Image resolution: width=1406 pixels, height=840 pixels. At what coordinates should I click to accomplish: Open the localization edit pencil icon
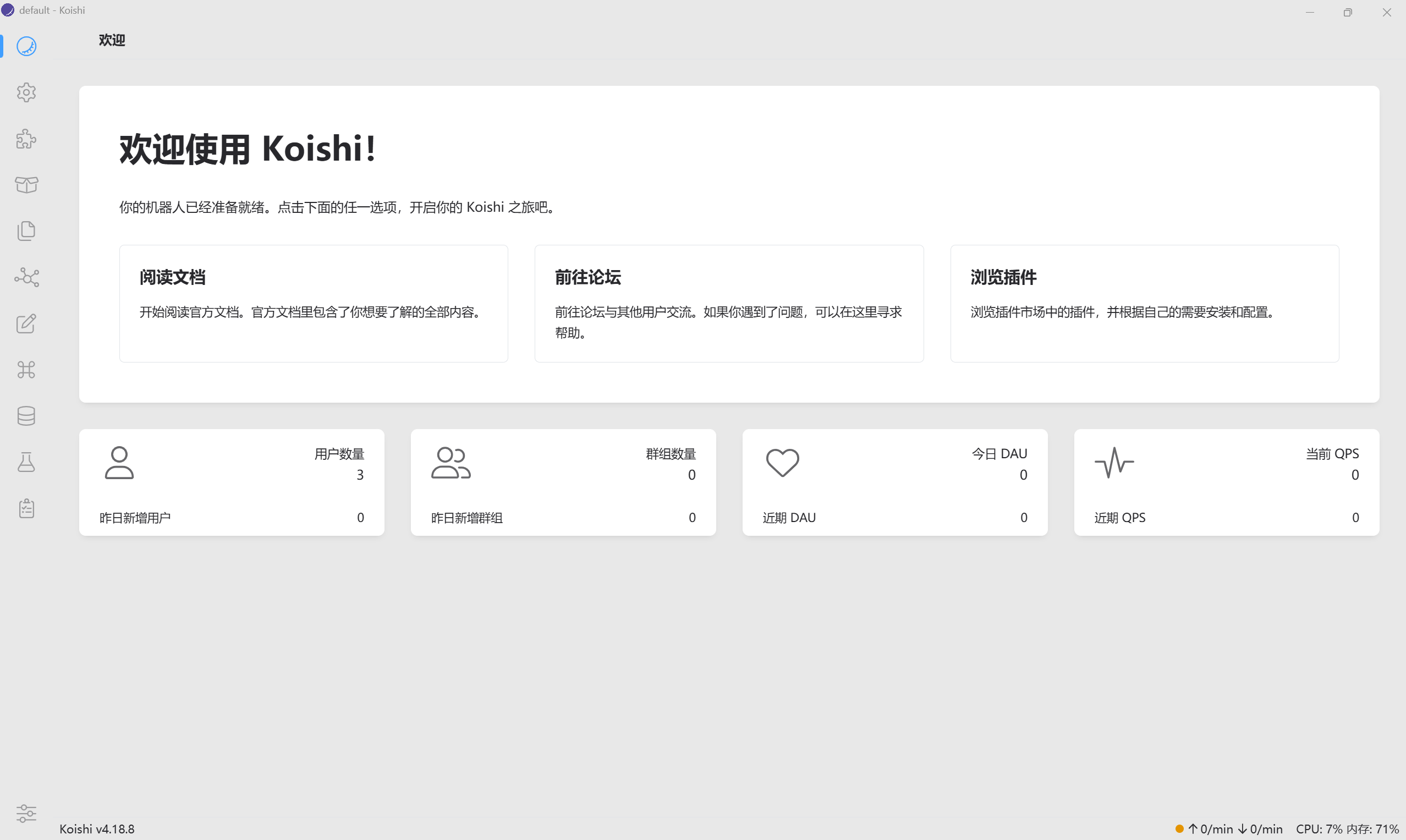pos(26,323)
